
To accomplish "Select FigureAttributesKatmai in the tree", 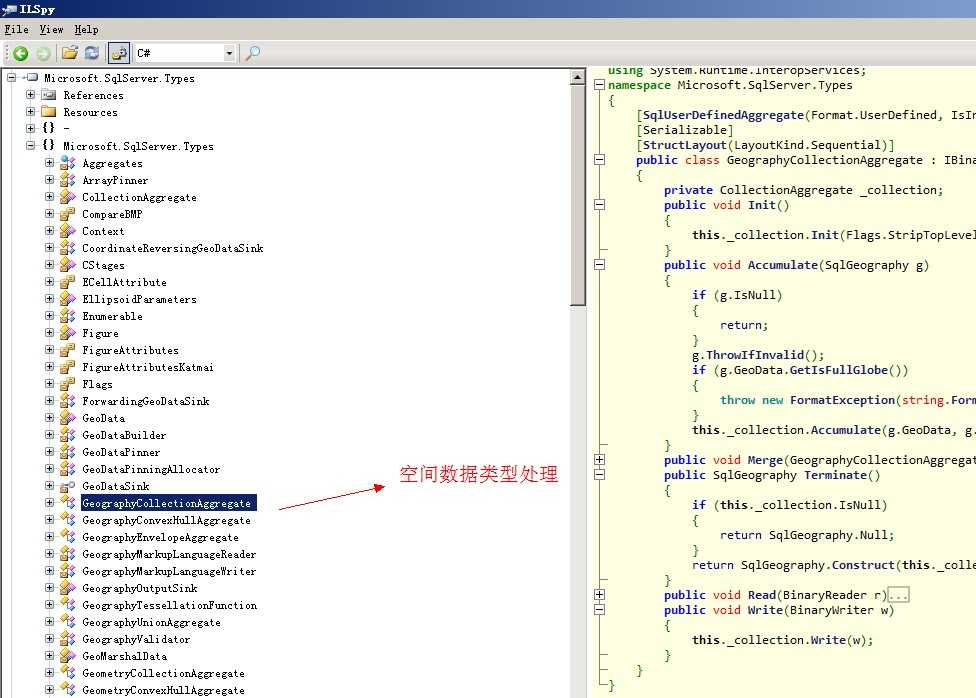I will tap(148, 367).
